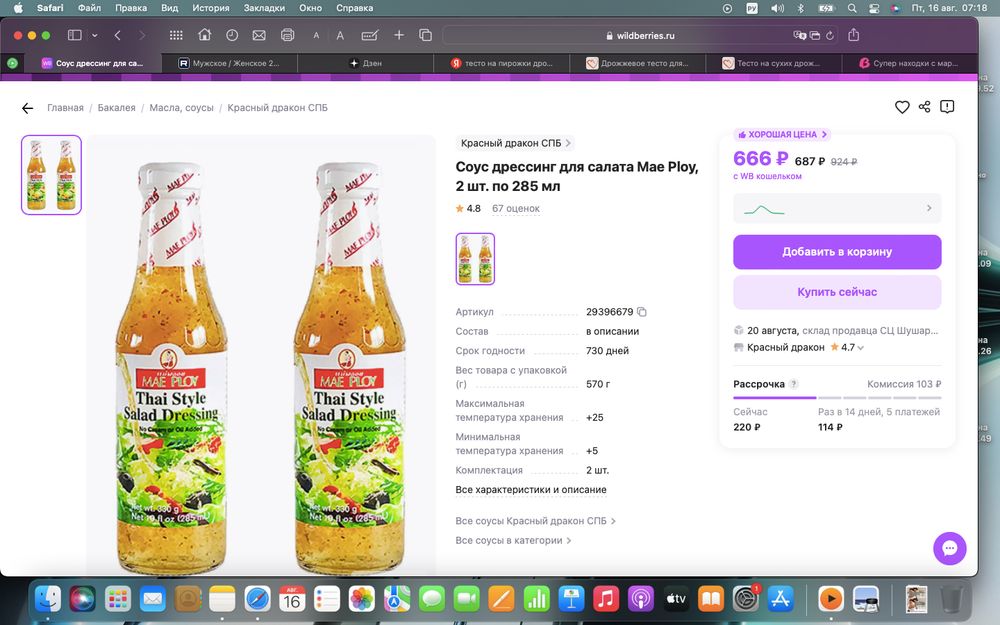Select the product variant thumbnail under rating

click(475, 259)
